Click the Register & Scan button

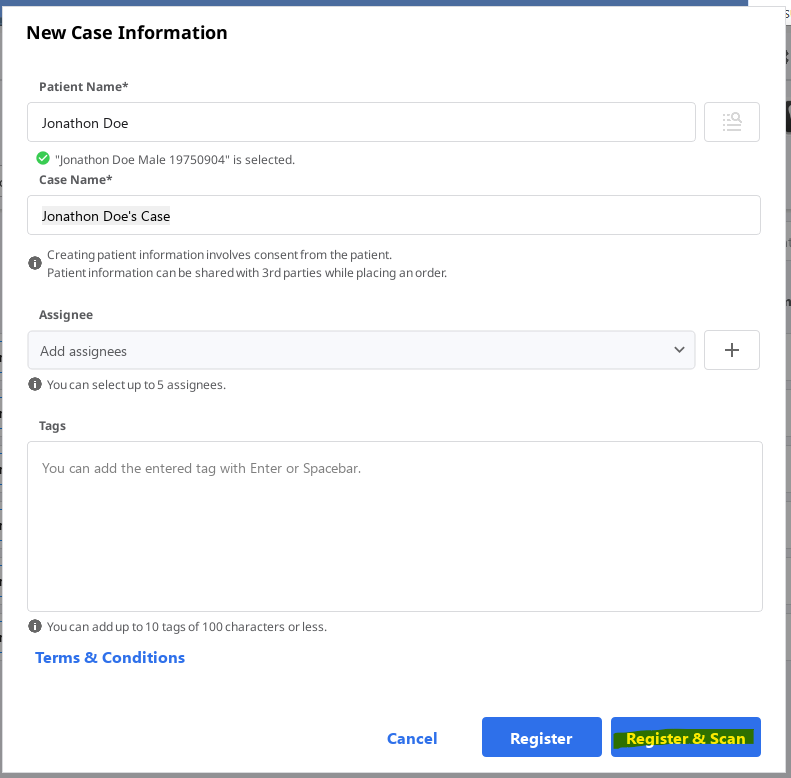click(x=685, y=738)
